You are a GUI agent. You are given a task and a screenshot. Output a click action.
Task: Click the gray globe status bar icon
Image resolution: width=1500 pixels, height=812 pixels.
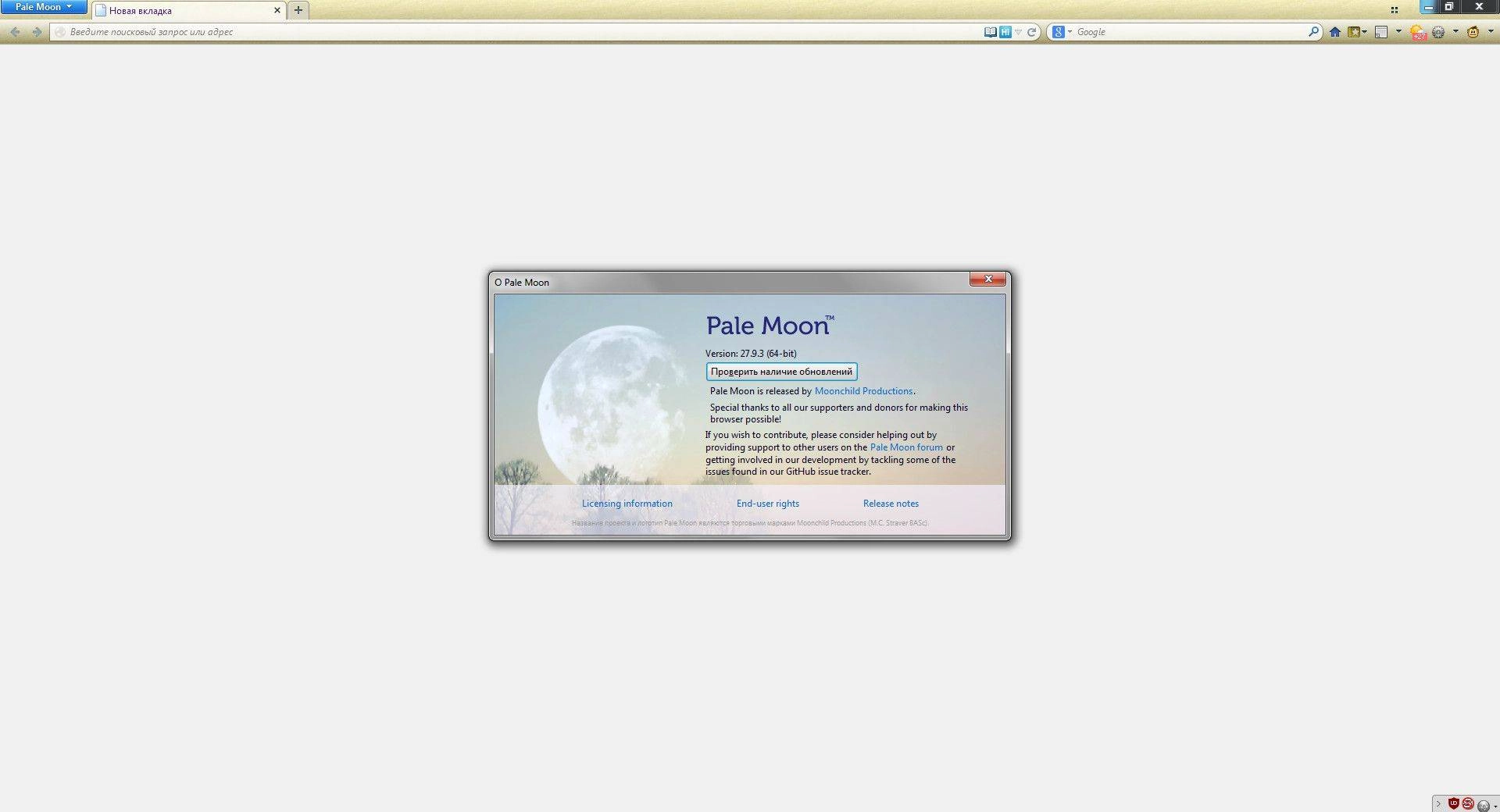[1483, 806]
